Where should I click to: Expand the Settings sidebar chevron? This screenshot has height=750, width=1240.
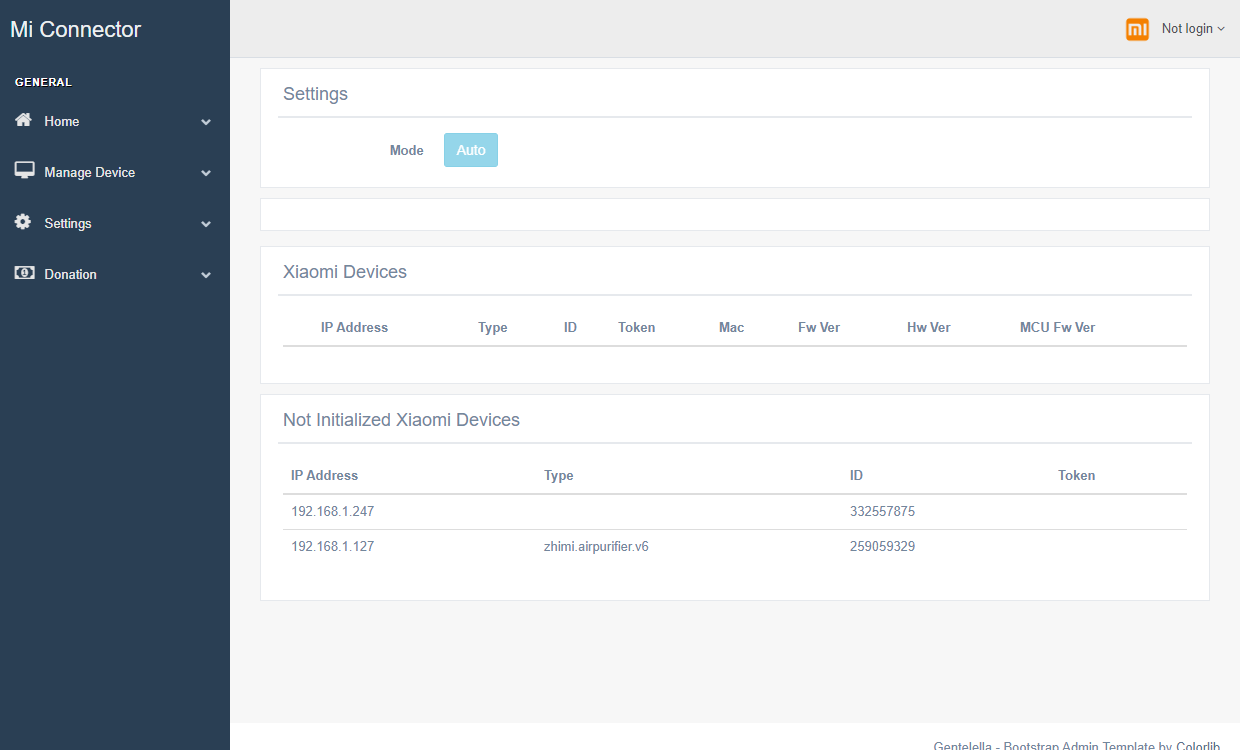pos(206,224)
